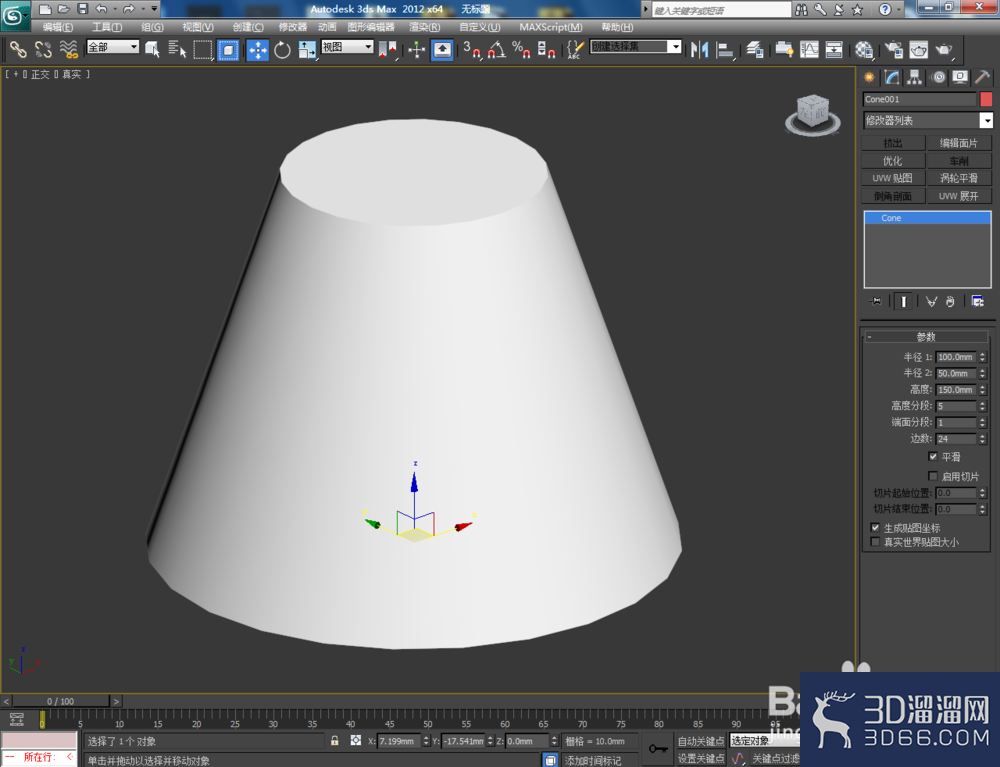Open Render Setup icon

(x=893, y=50)
